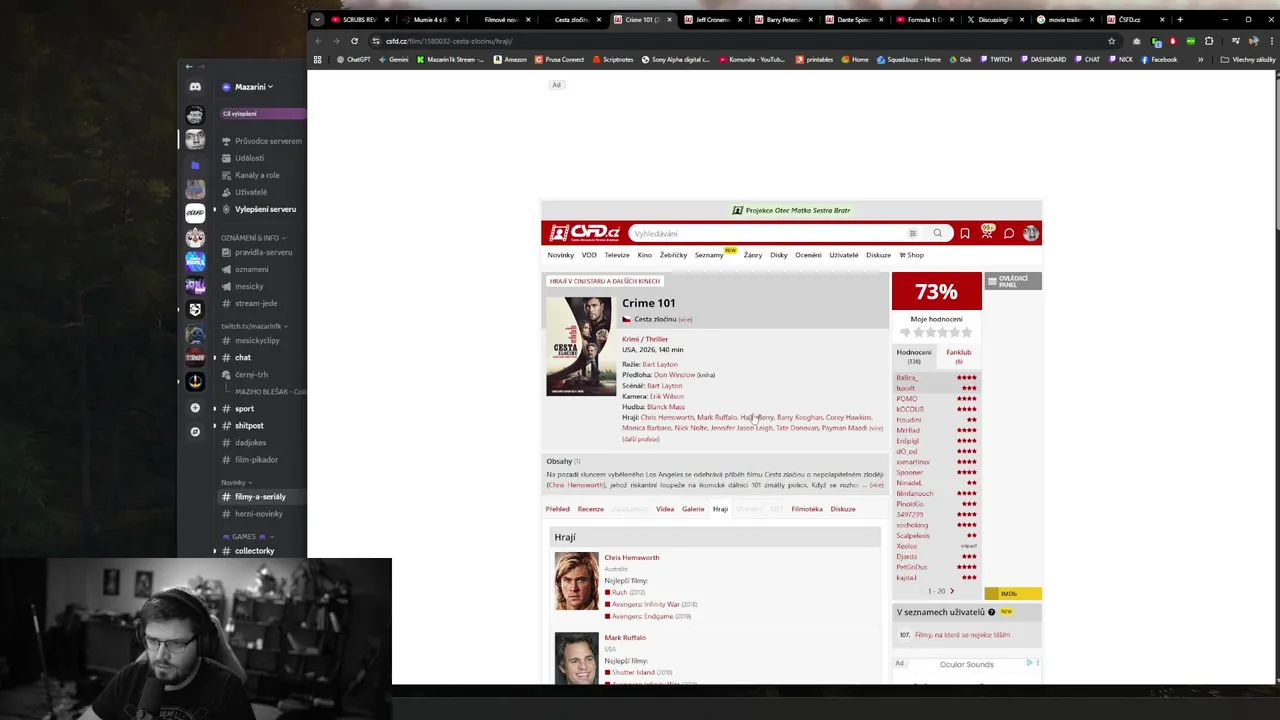1280x720 pixels.
Task: Open the TWITCH bookmark
Action: click(x=995, y=59)
